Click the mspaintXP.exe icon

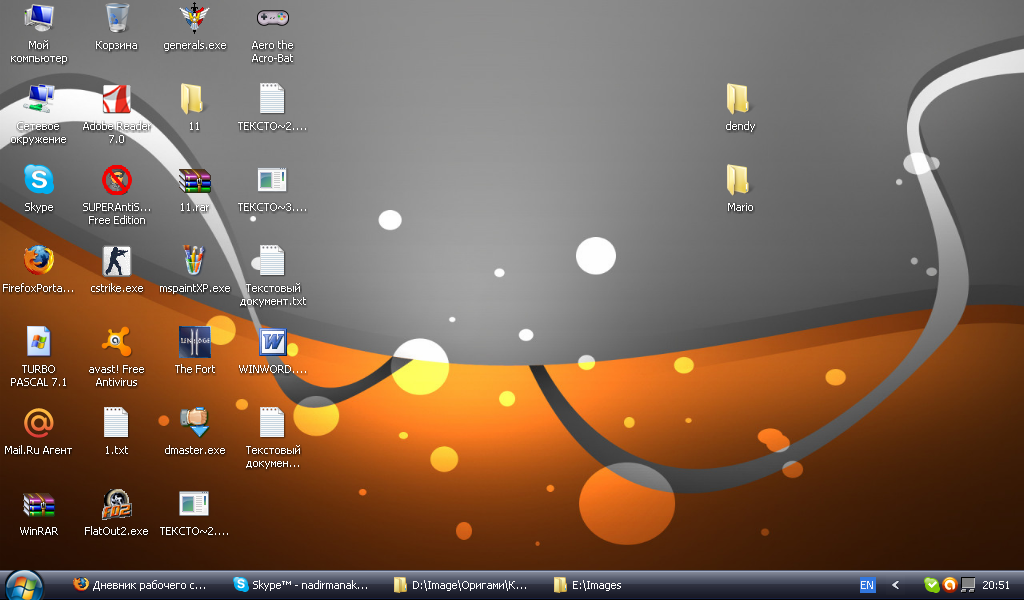pos(194,262)
